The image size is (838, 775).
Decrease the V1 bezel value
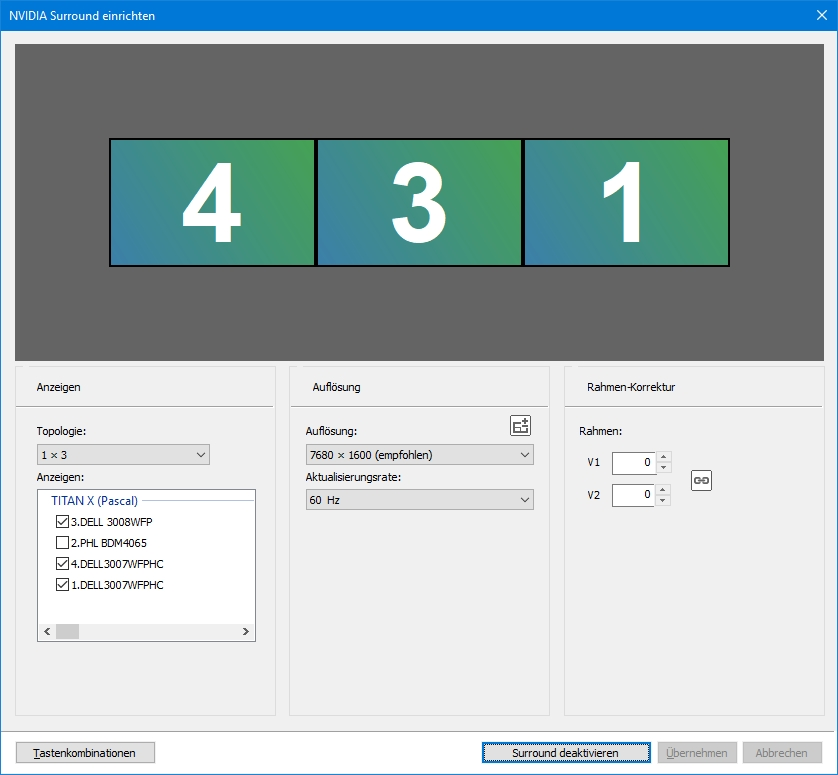tap(663, 468)
